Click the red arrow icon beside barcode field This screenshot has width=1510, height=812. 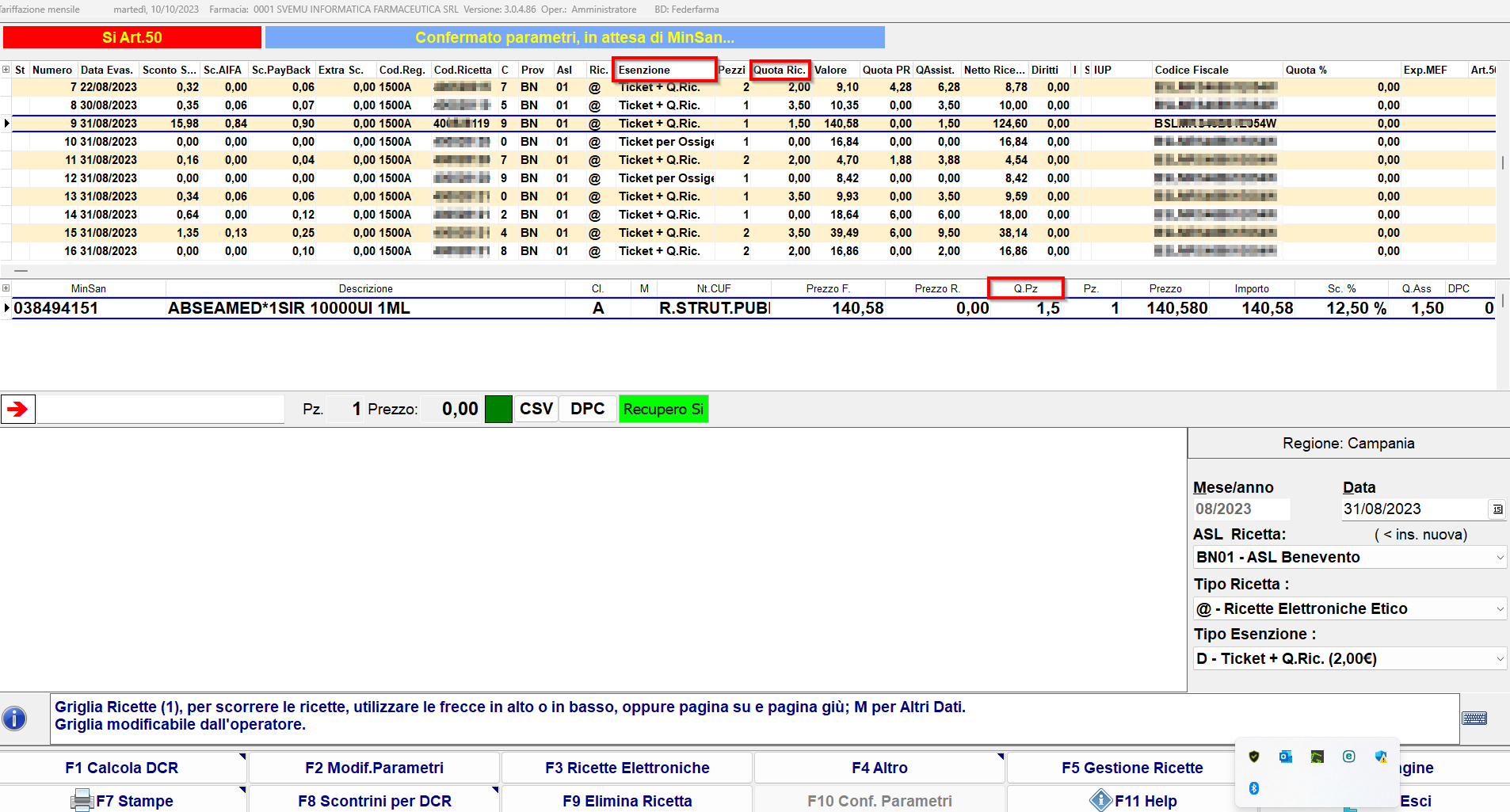coord(17,409)
